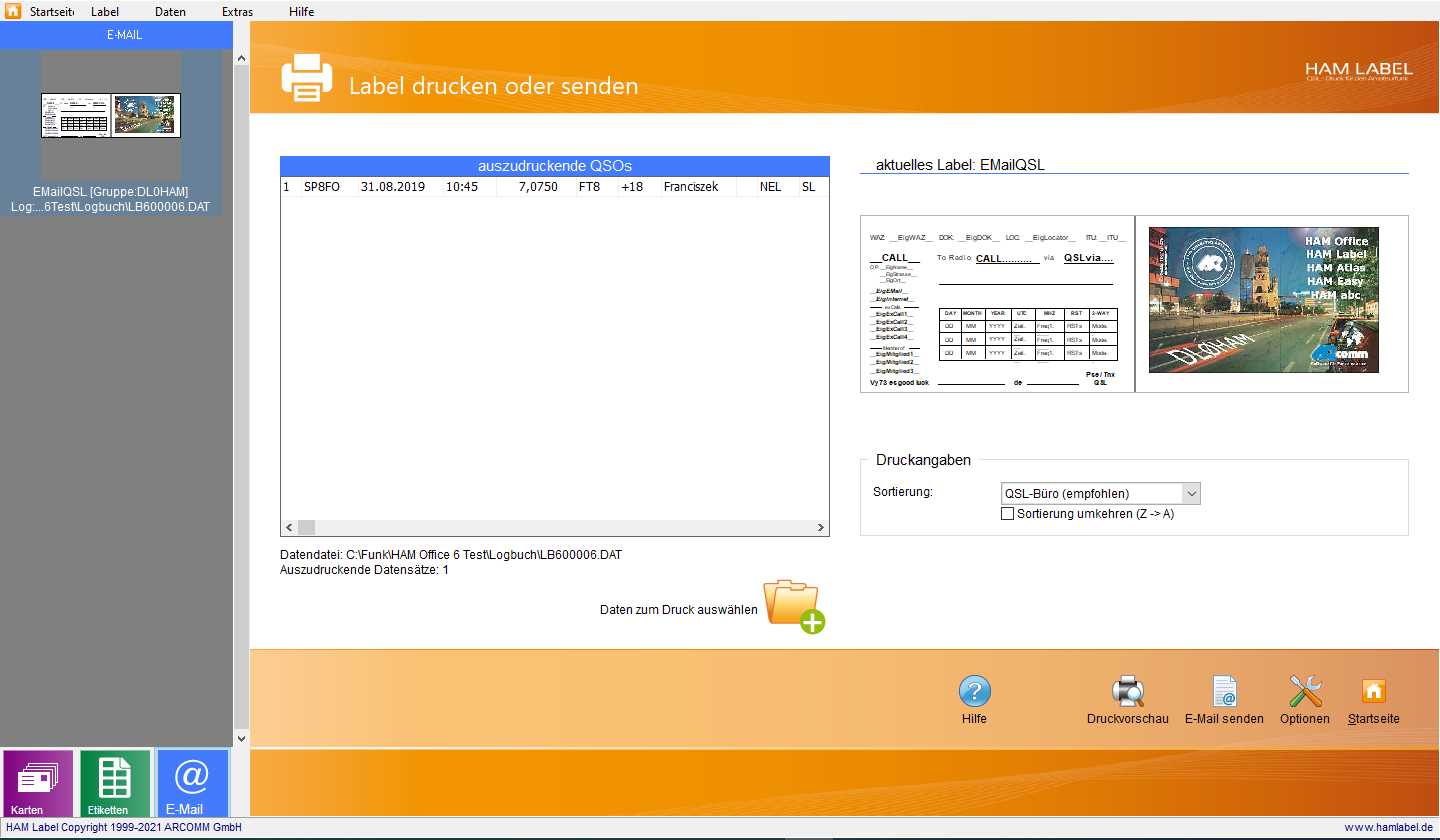Select the SP8FO QSO row callsign
This screenshot has width=1440, height=840.
[321, 187]
